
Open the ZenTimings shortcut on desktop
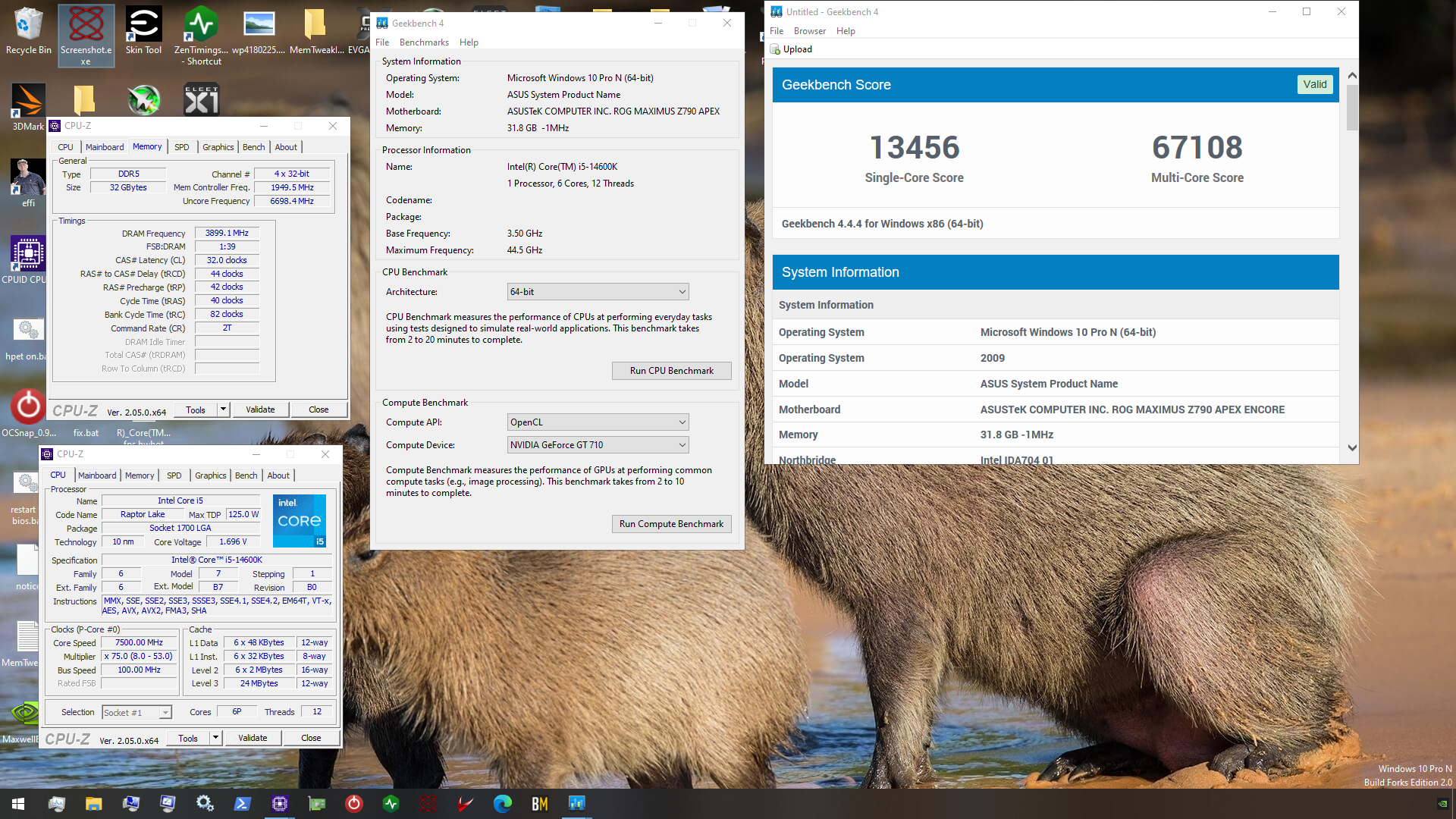pos(201,36)
